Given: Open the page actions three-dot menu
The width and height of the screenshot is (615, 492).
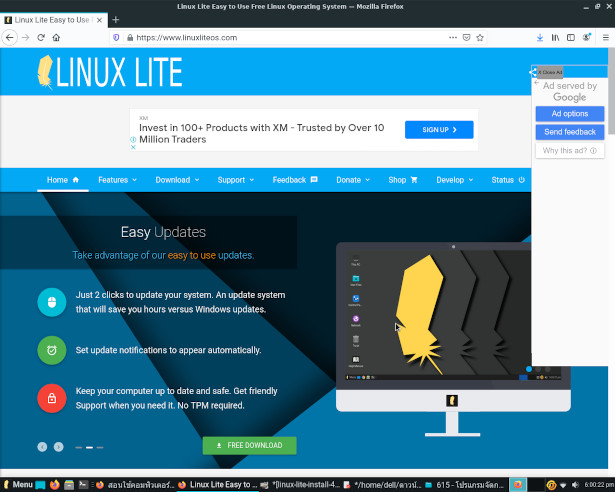Looking at the screenshot, I should (453, 38).
